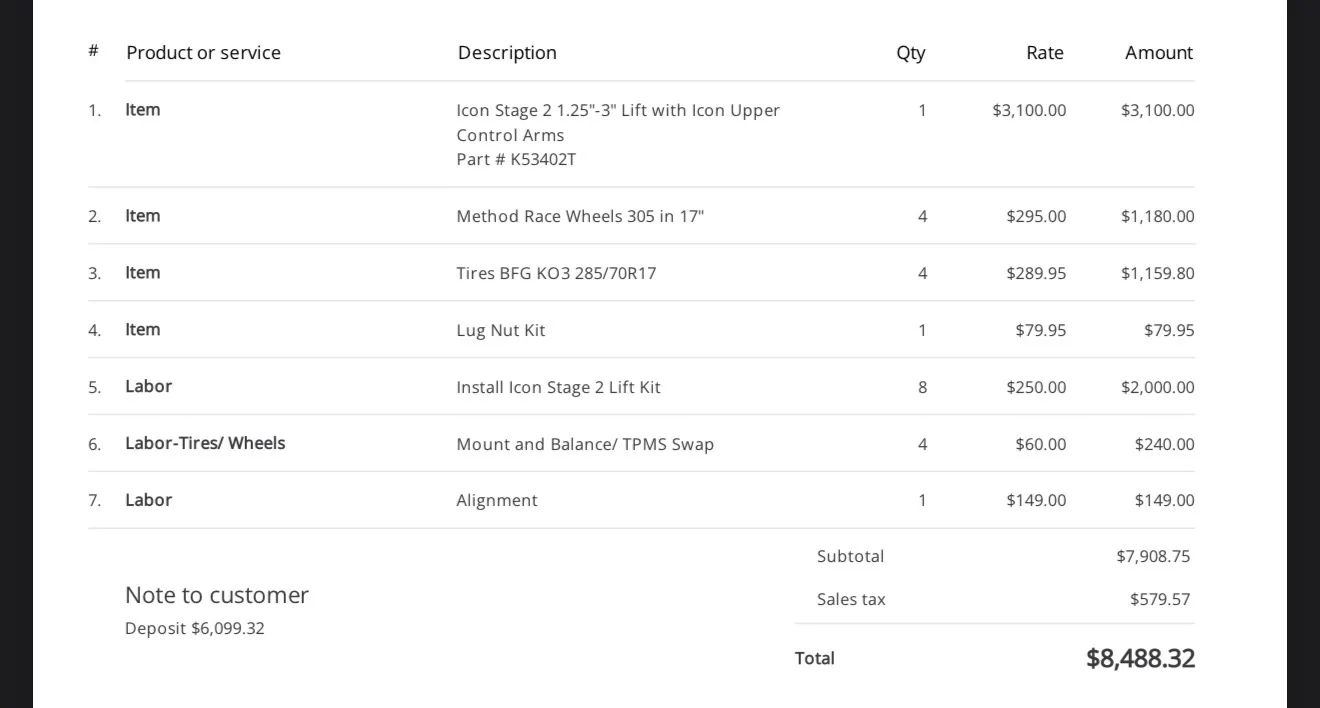This screenshot has width=1320, height=708.
Task: Click the $3,100.00 amount in row one
Action: click(x=1157, y=110)
